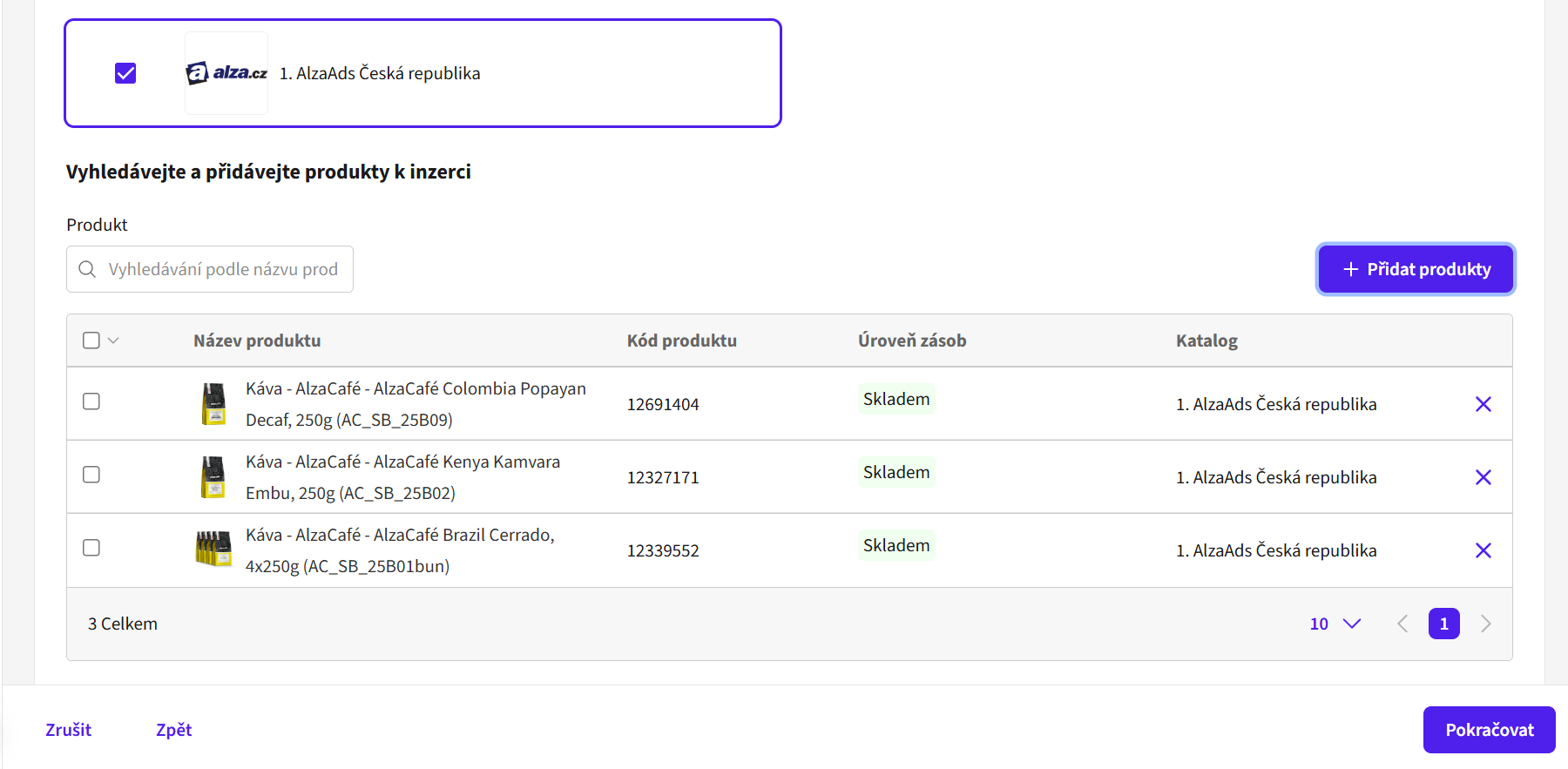
Task: Remove Brazil Cerrado product row
Action: click(1484, 550)
